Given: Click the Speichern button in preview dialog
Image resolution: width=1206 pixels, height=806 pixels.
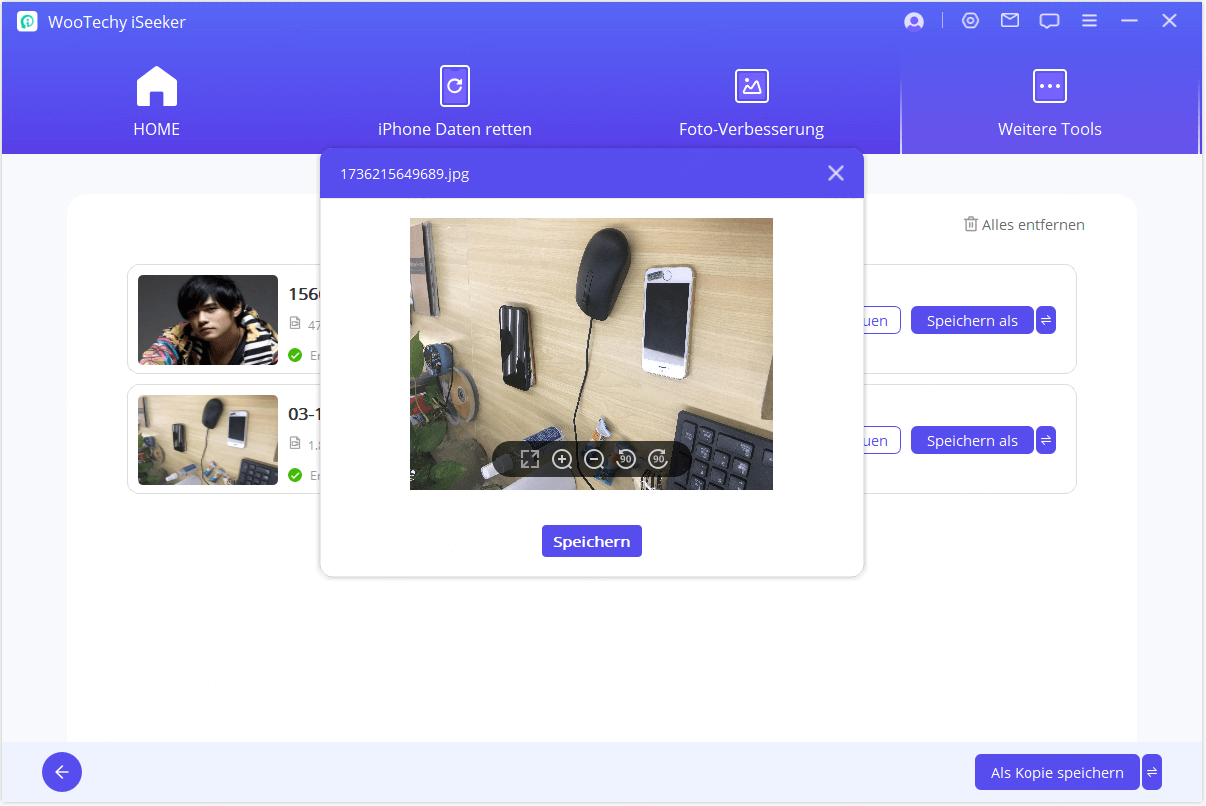Looking at the screenshot, I should tap(592, 541).
